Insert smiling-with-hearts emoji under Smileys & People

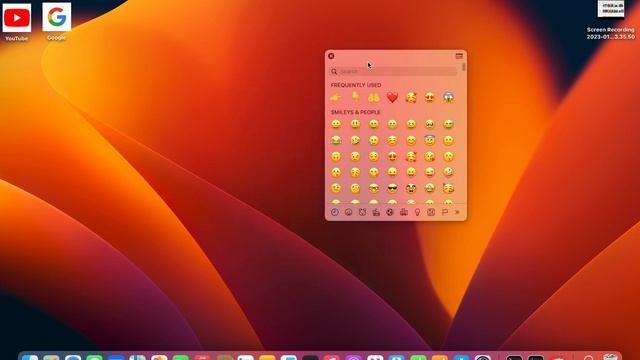click(411, 156)
